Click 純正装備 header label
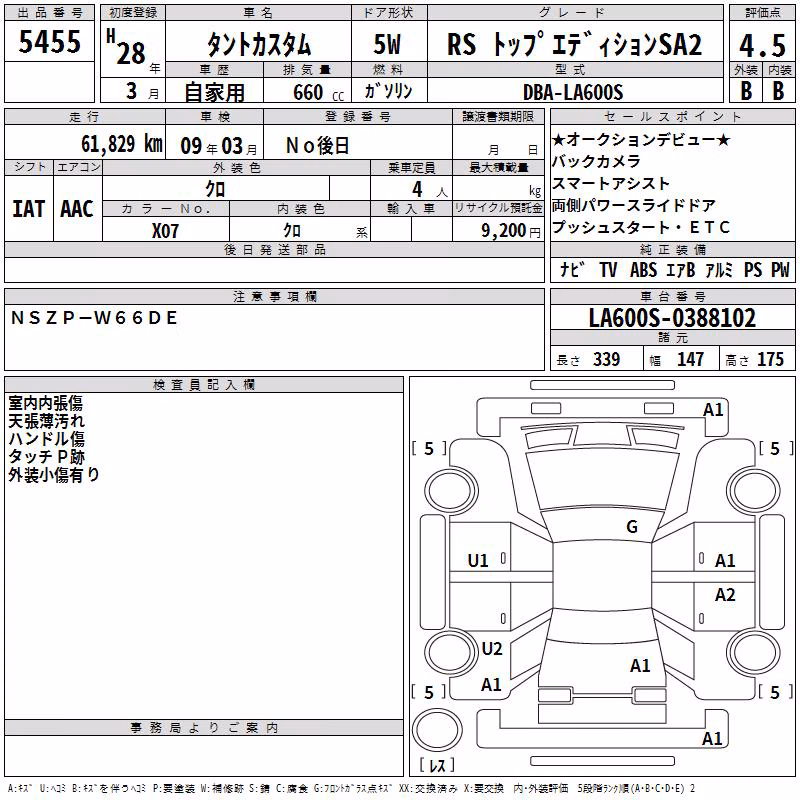 (x=672, y=250)
